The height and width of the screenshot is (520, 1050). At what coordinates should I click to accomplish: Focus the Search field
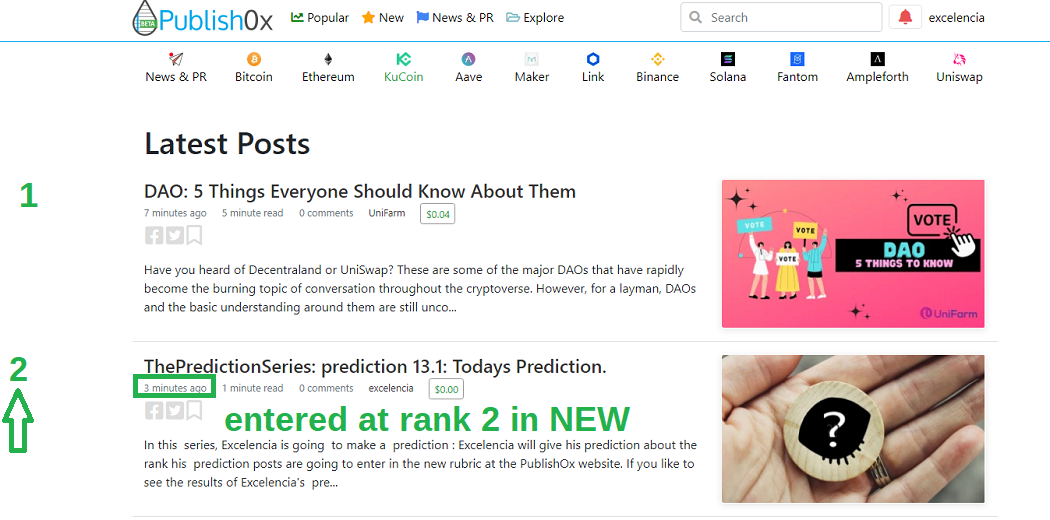781,17
